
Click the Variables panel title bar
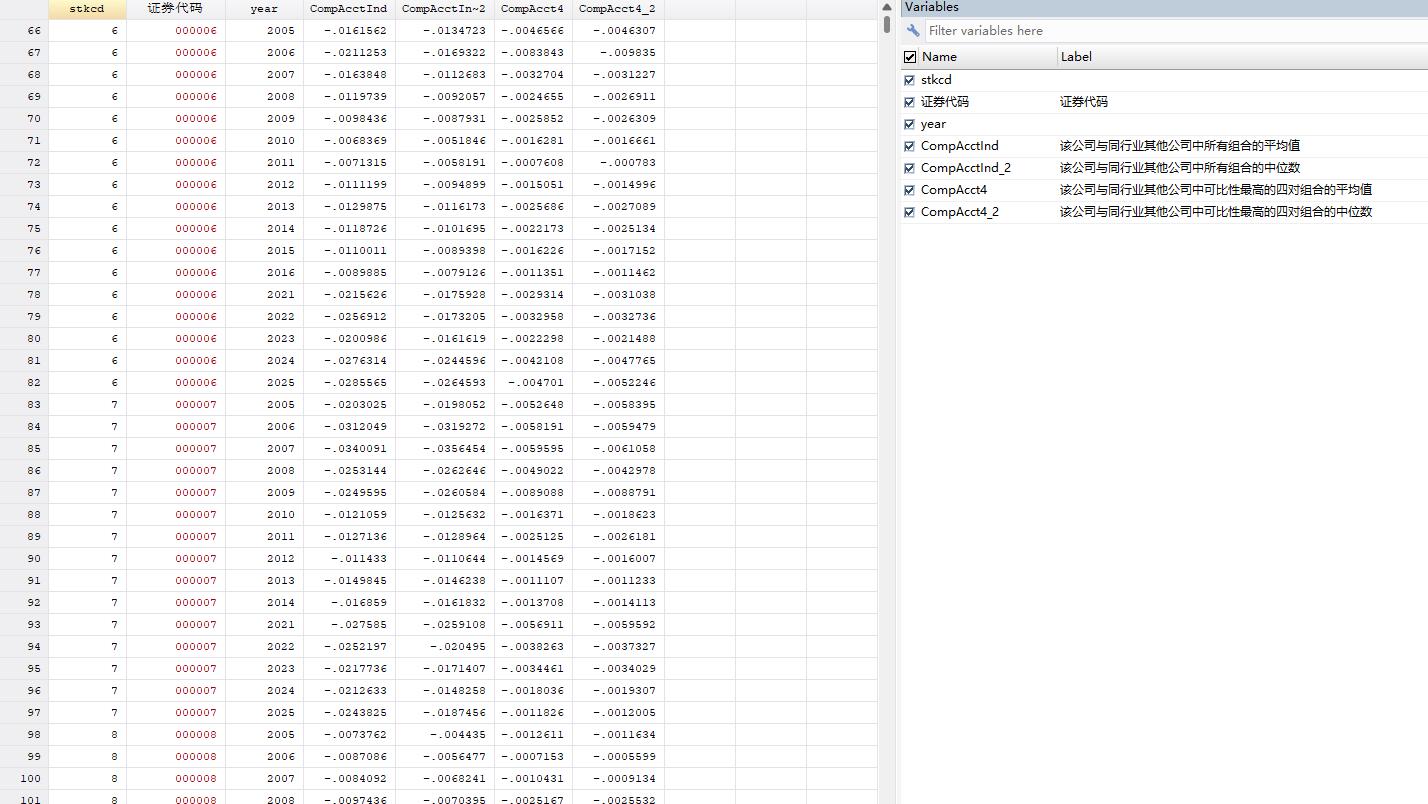pyautogui.click(x=1164, y=7)
